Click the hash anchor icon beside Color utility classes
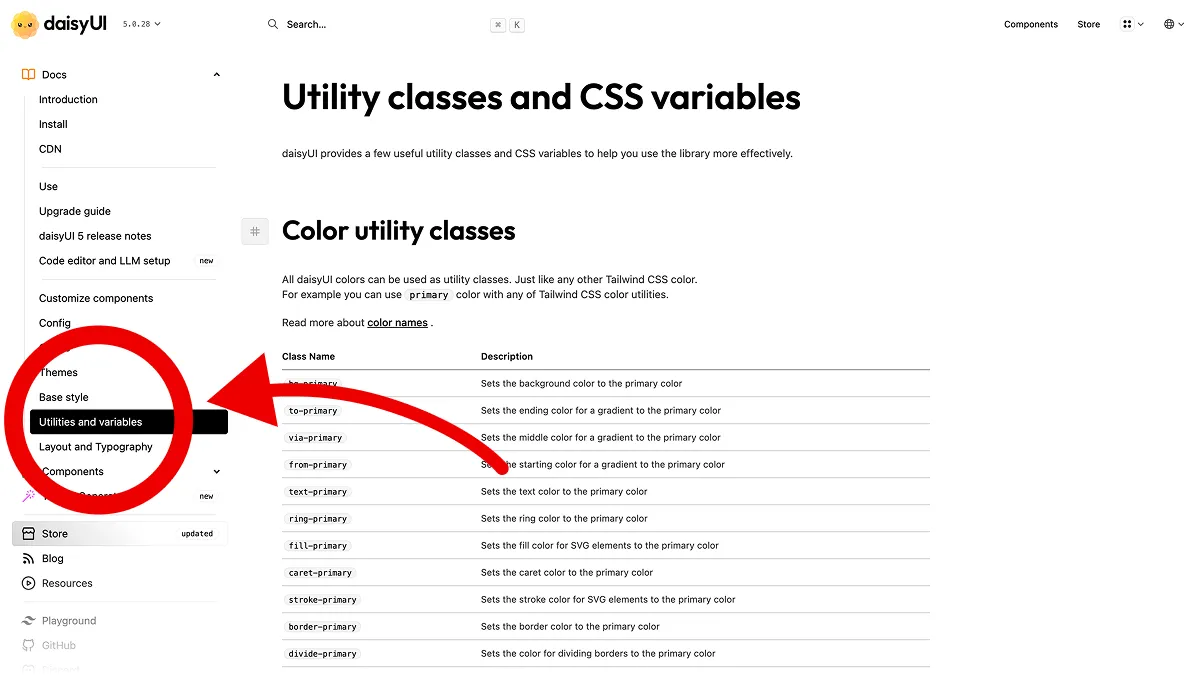Viewport: 1200px width, 675px height. coord(255,231)
